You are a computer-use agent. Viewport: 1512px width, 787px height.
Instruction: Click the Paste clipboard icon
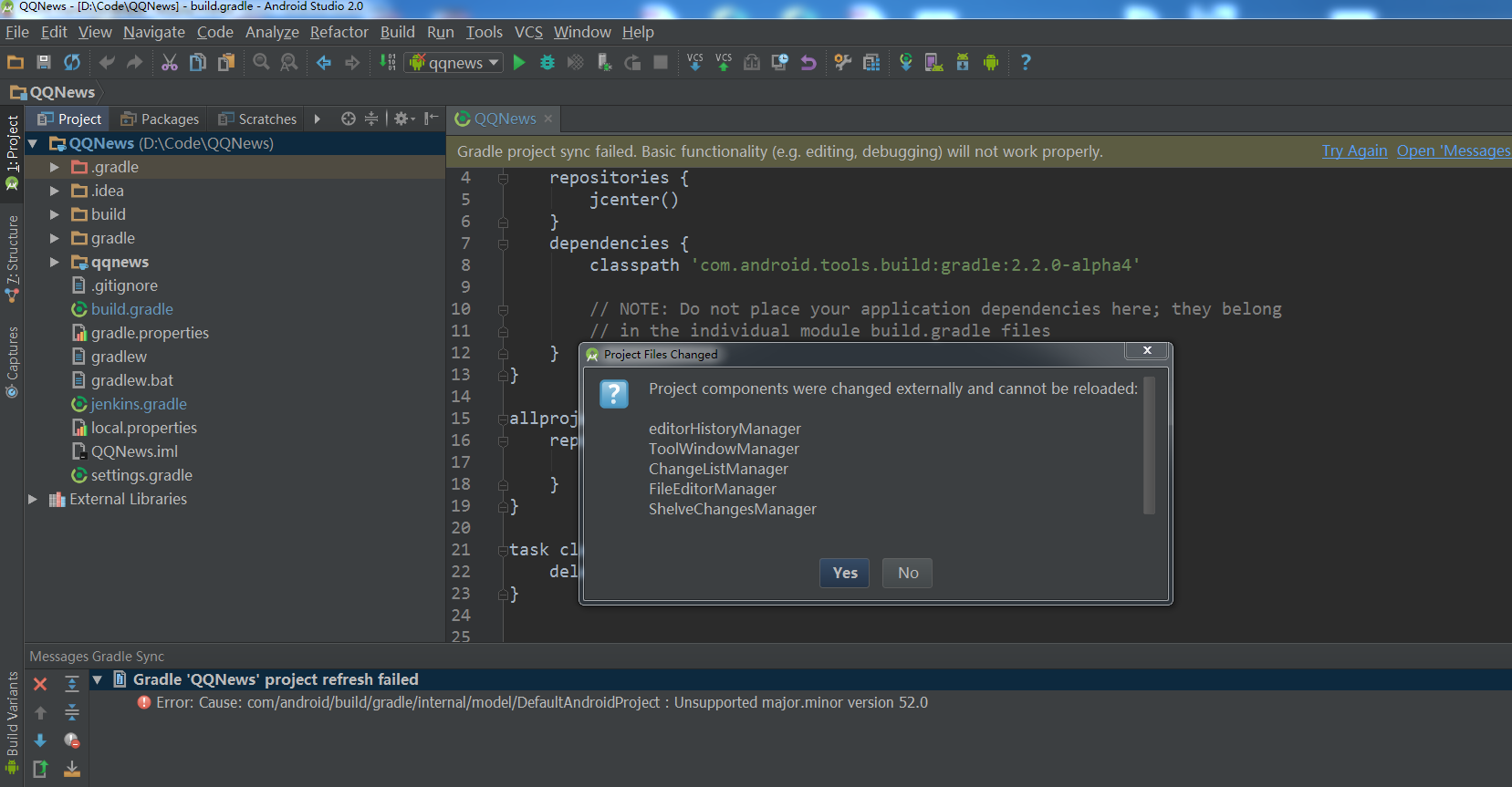[x=226, y=62]
